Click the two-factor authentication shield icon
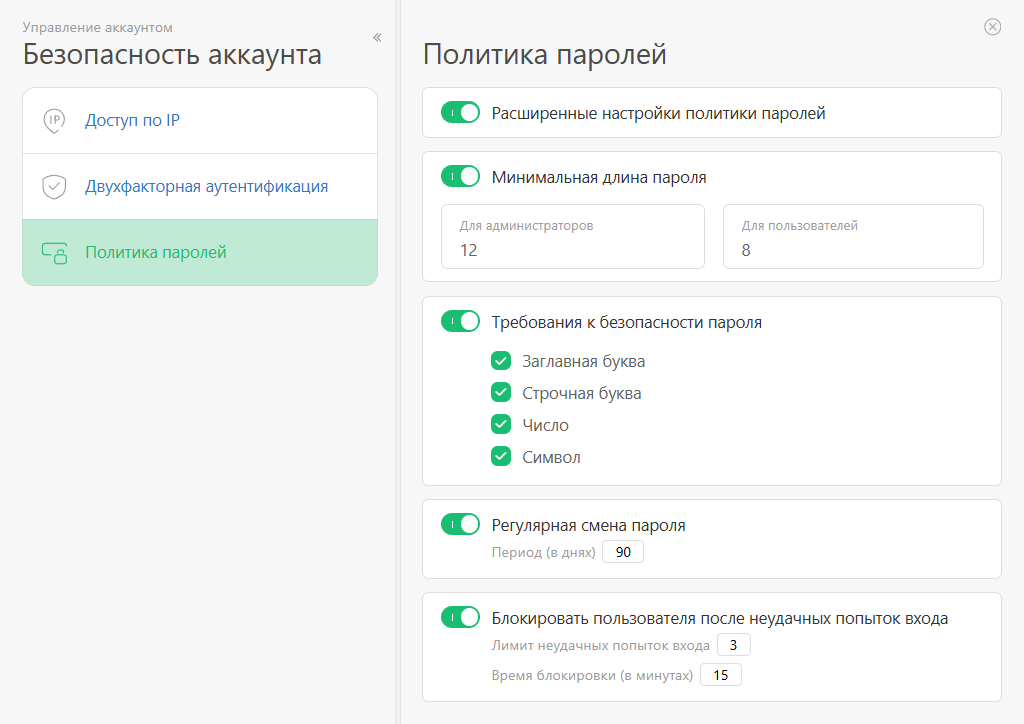 (54, 187)
